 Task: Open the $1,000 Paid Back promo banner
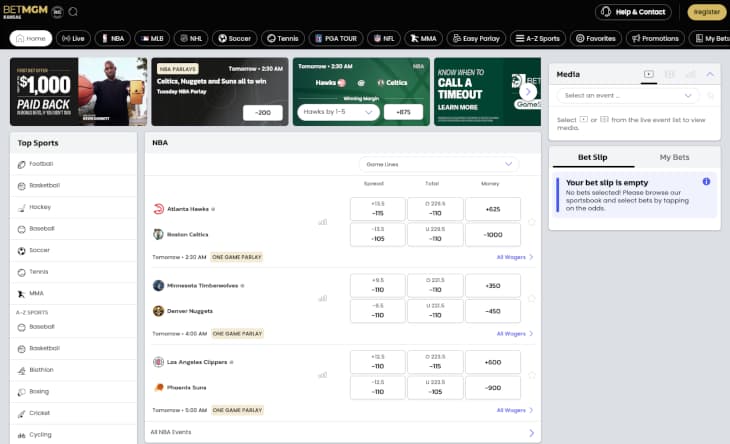[78, 92]
